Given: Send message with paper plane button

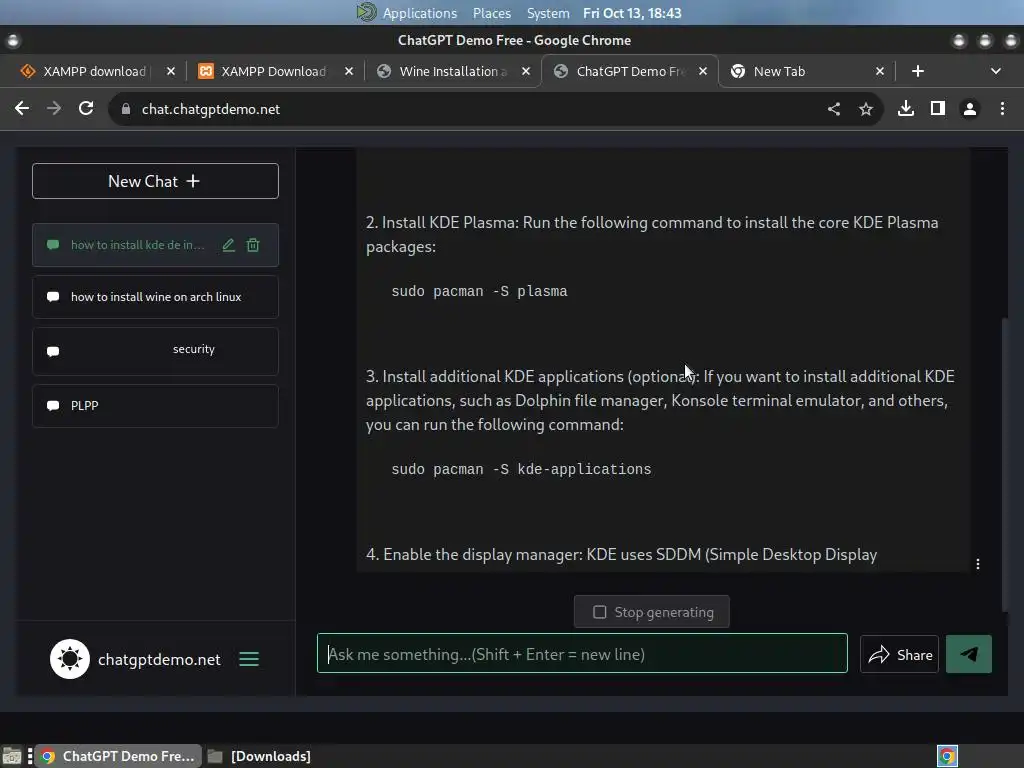Looking at the screenshot, I should click(969, 654).
